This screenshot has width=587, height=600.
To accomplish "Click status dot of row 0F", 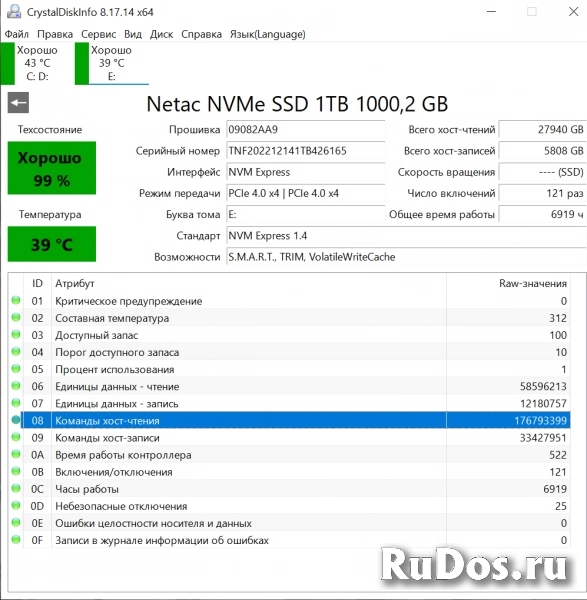I will 16,540.
